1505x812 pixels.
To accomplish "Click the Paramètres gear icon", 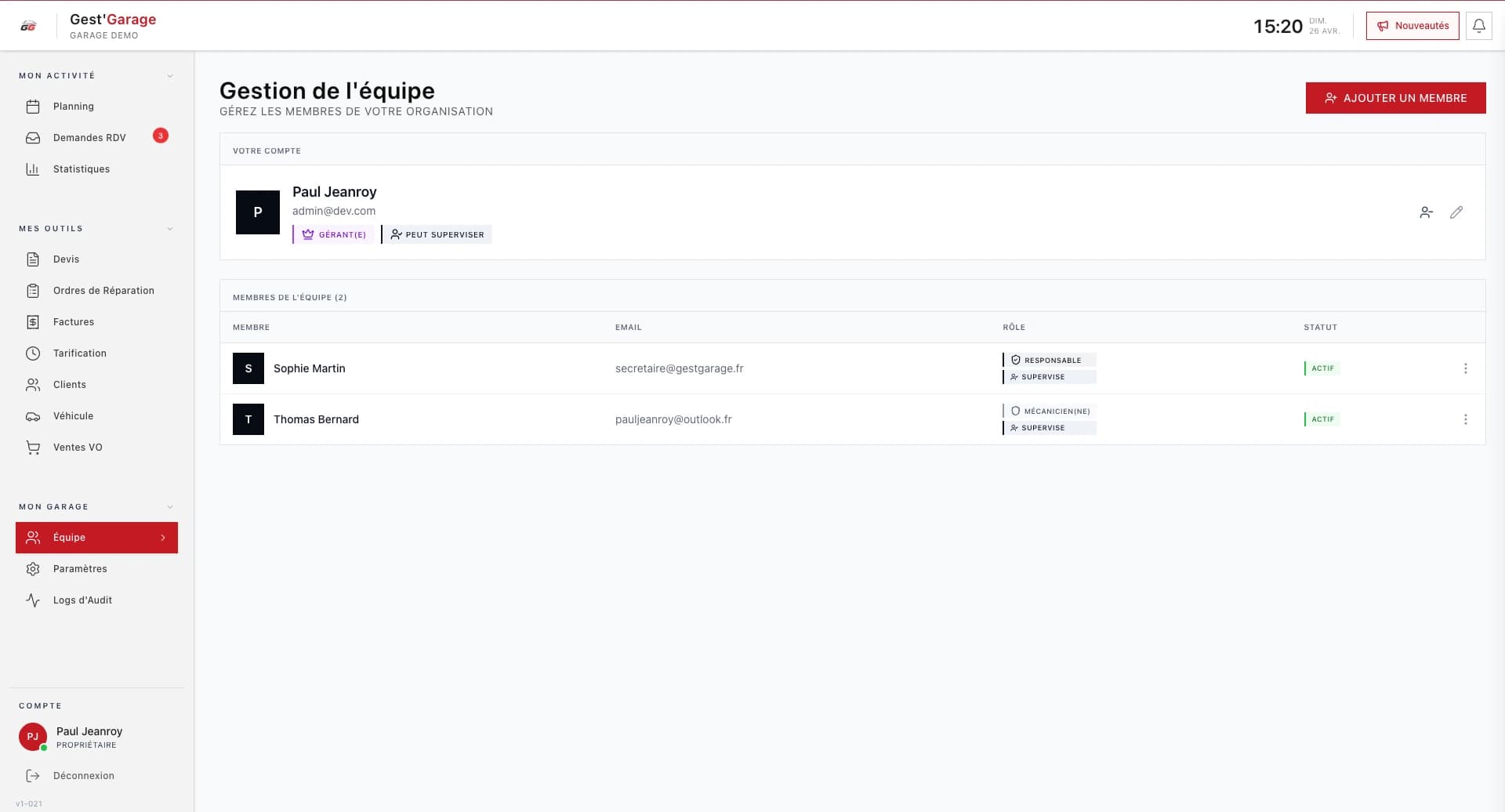I will [33, 569].
